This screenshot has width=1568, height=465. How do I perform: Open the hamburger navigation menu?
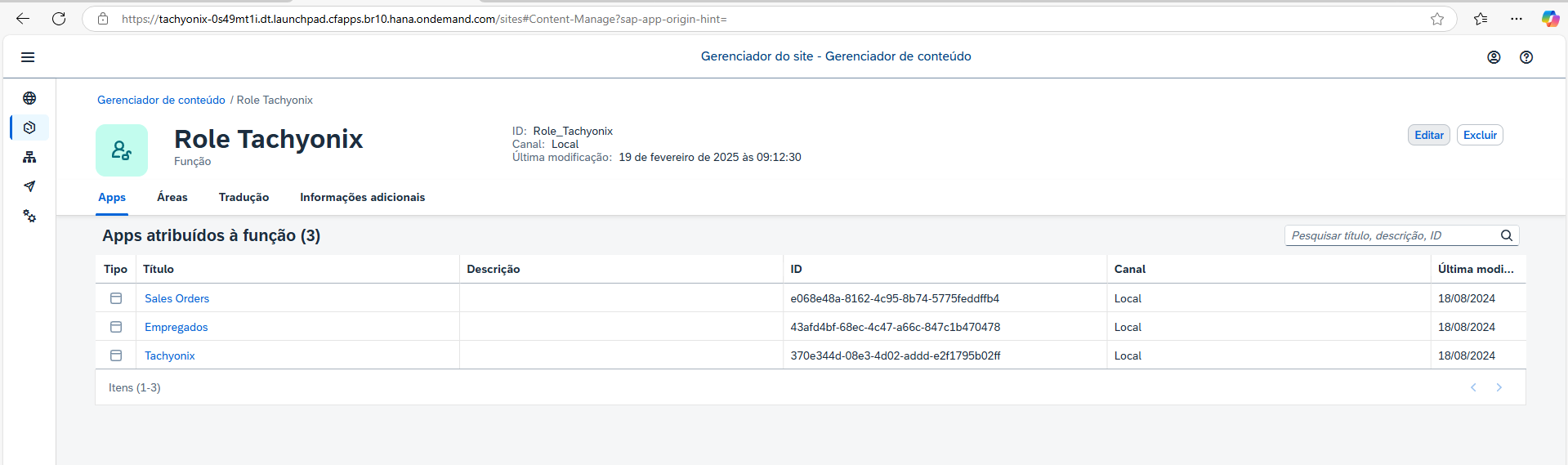(28, 57)
